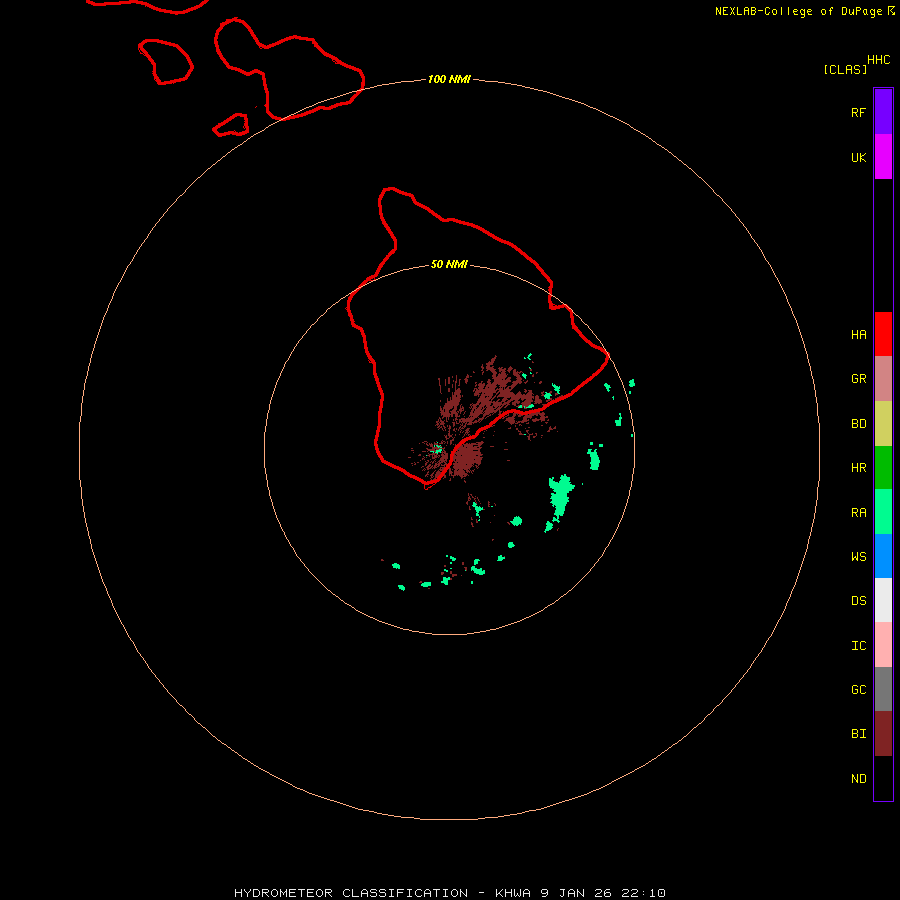Image resolution: width=900 pixels, height=900 pixels.
Task: Pick the HR dark green legend swatch
Action: click(883, 467)
